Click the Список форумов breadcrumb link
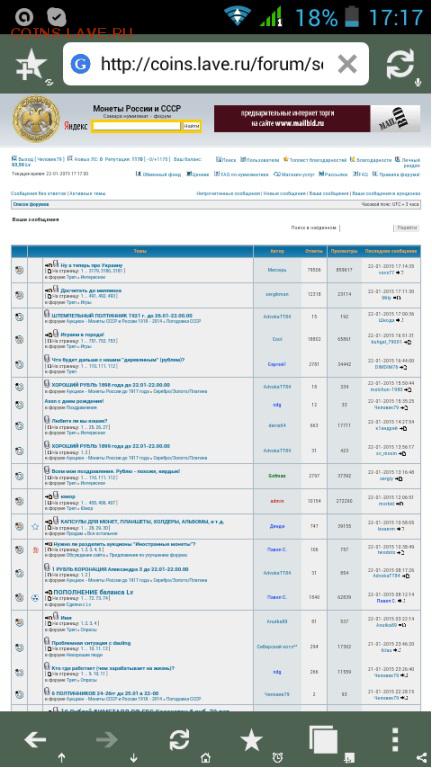Viewport: 432px width, 768px height. [30, 204]
